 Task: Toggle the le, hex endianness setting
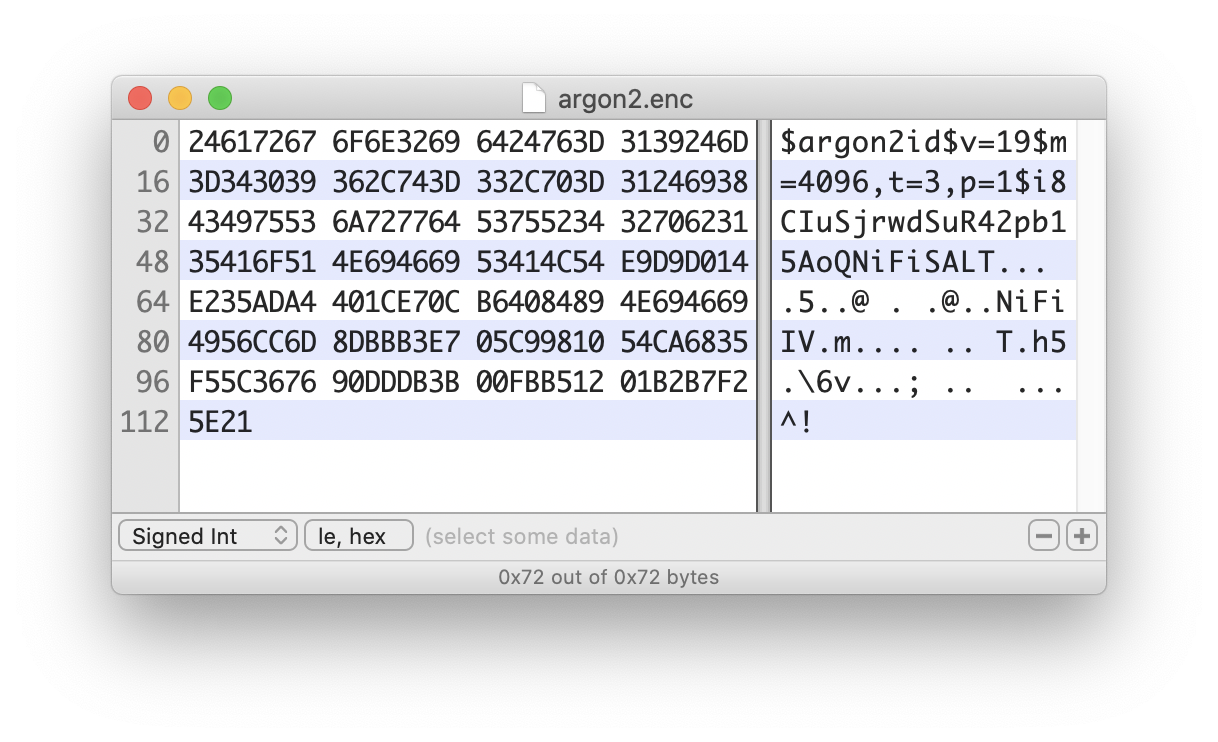(358, 535)
